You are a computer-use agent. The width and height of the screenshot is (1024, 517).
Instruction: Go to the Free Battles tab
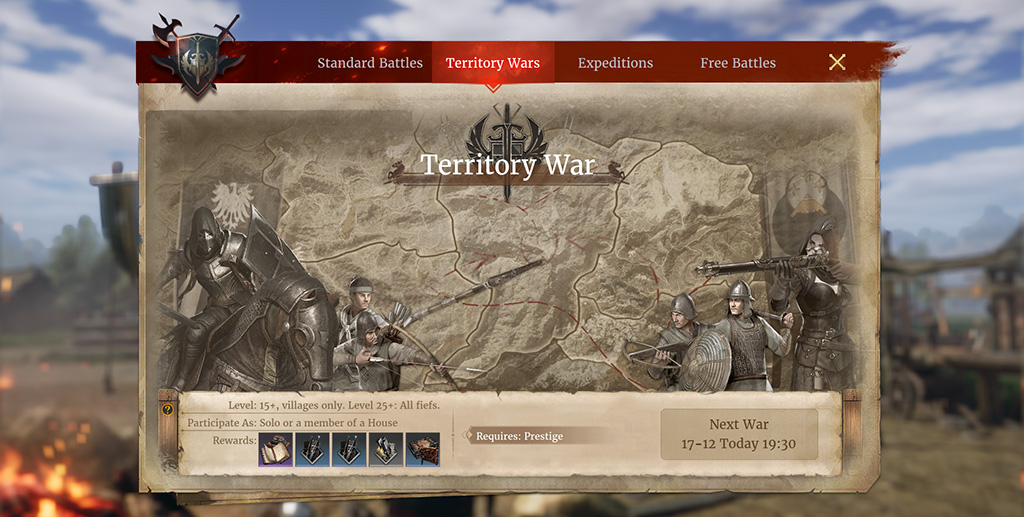pos(738,63)
